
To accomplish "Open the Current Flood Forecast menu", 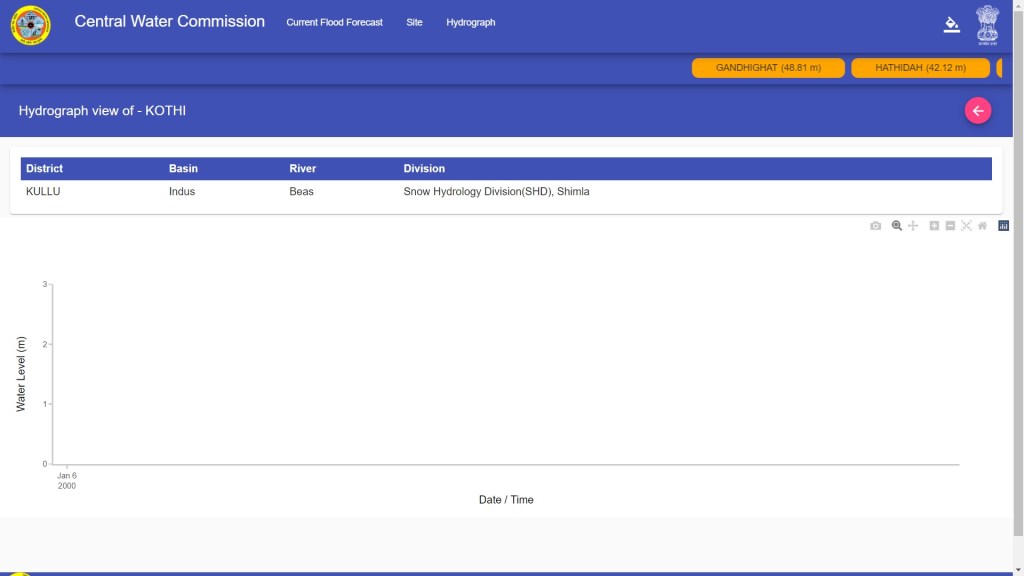I will [x=334, y=22].
